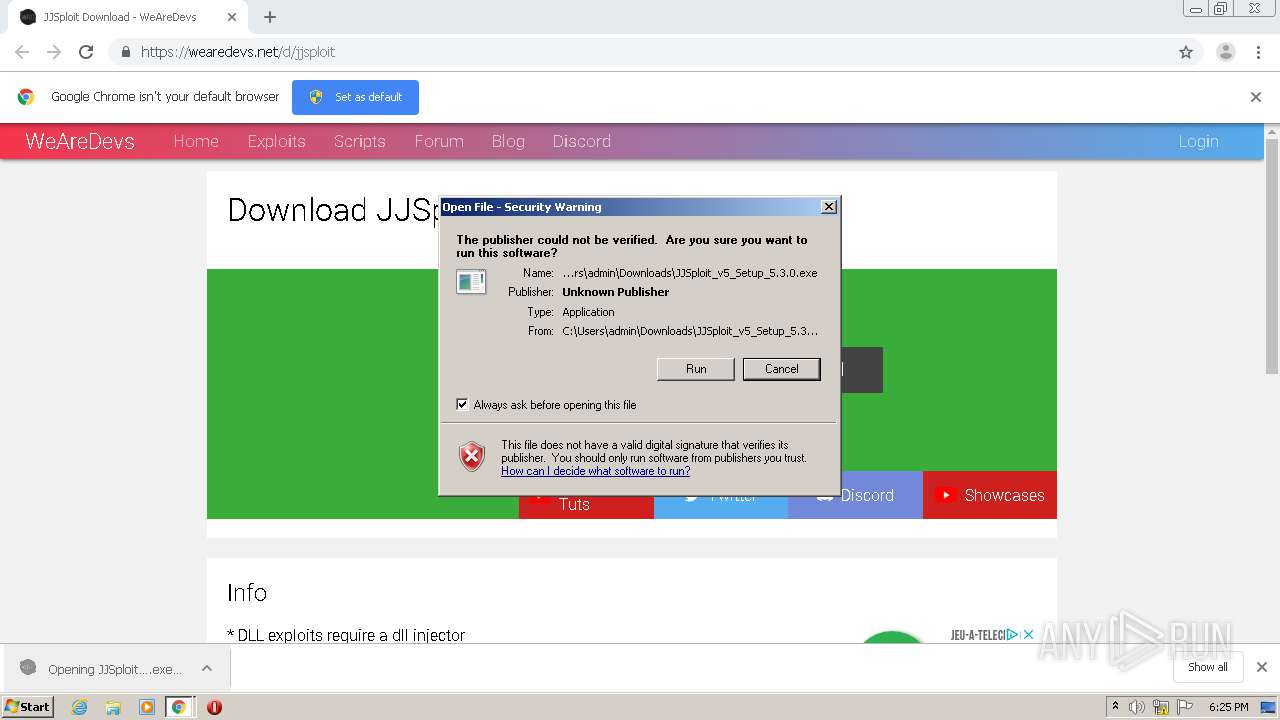Screen dimensions: 1280x720
Task: Open the Windows Start menu
Action: coord(28,706)
